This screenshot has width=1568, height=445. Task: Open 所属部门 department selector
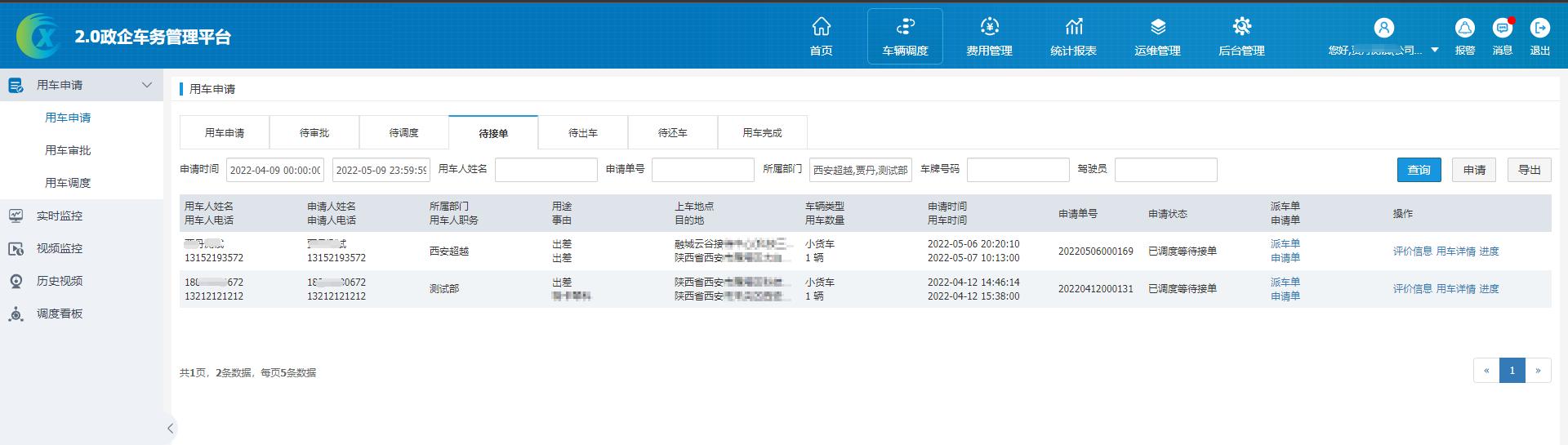click(861, 170)
